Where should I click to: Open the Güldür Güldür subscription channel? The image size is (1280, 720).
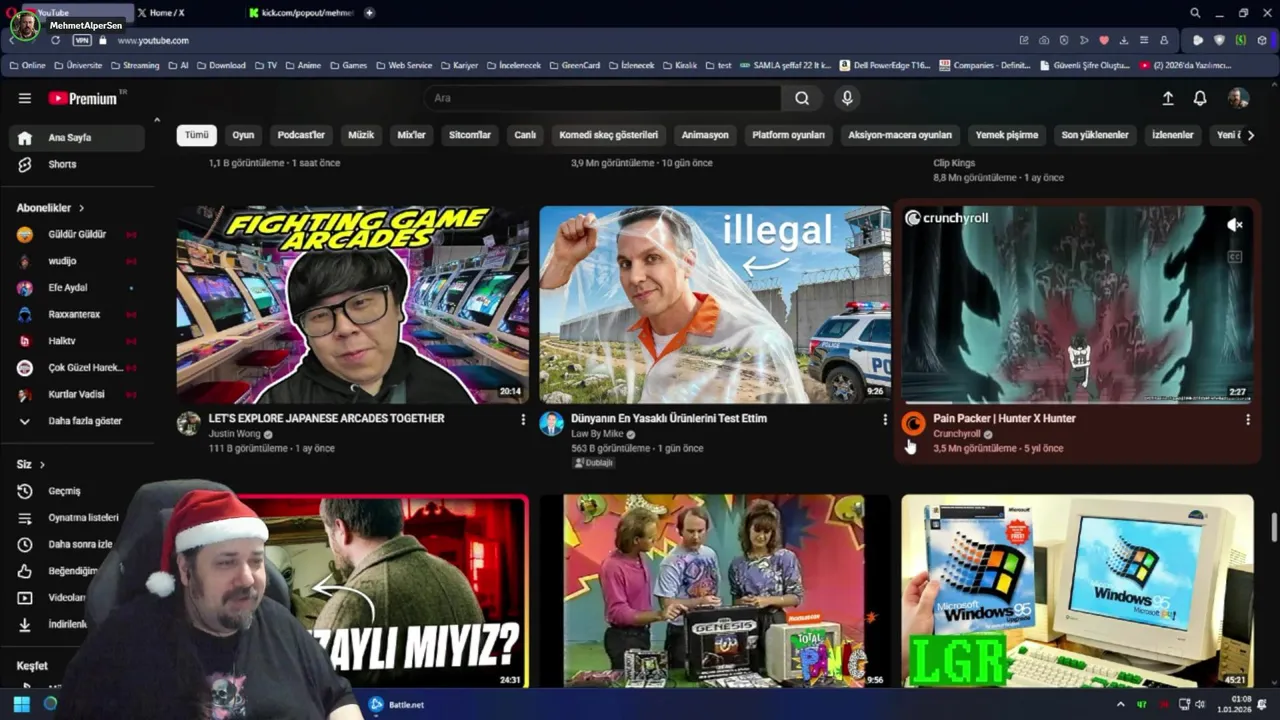pos(77,234)
